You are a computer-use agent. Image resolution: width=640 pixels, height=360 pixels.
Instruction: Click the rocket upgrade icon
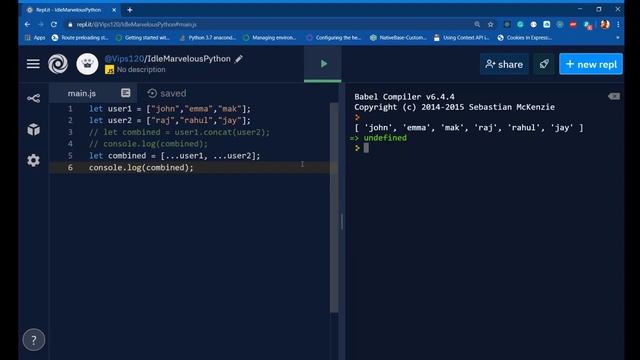tap(544, 64)
